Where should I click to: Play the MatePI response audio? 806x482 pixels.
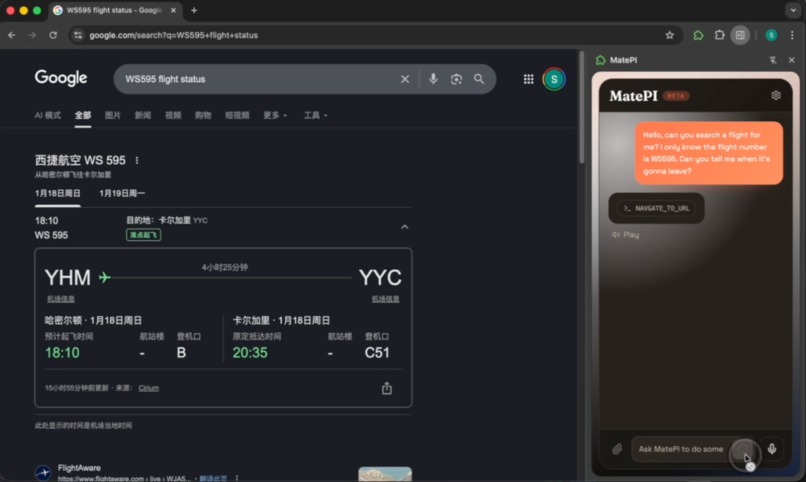point(626,235)
